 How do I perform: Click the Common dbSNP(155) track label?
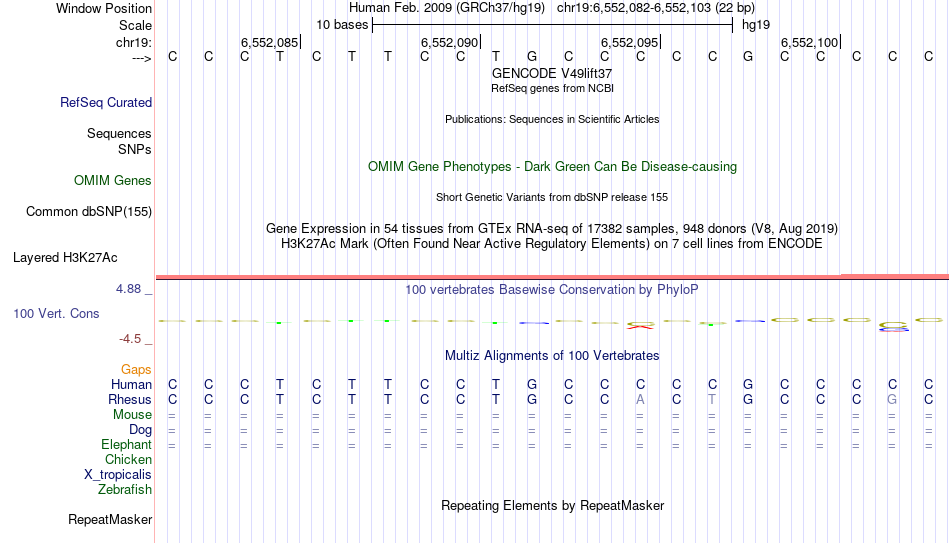(x=88, y=212)
